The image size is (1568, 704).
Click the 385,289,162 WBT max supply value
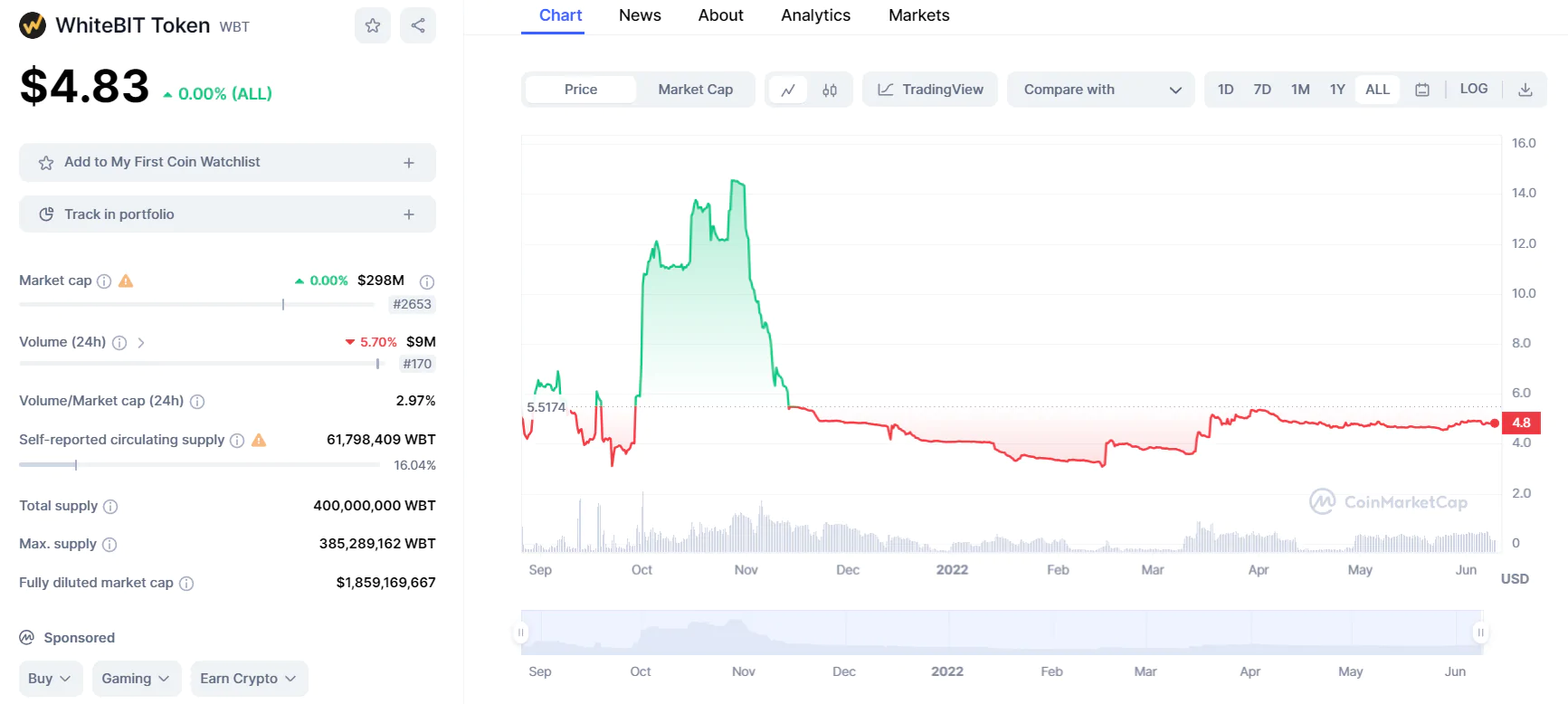pyautogui.click(x=377, y=544)
